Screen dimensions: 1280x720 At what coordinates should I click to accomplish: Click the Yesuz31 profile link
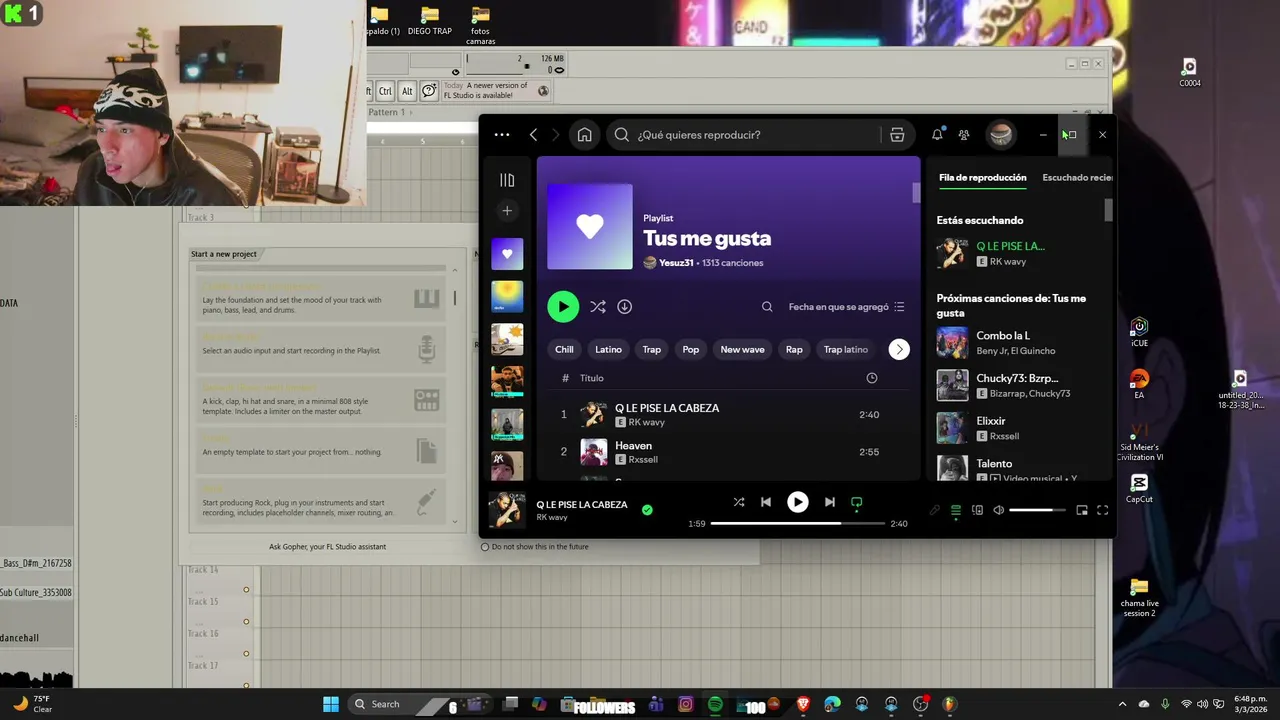pos(675,263)
